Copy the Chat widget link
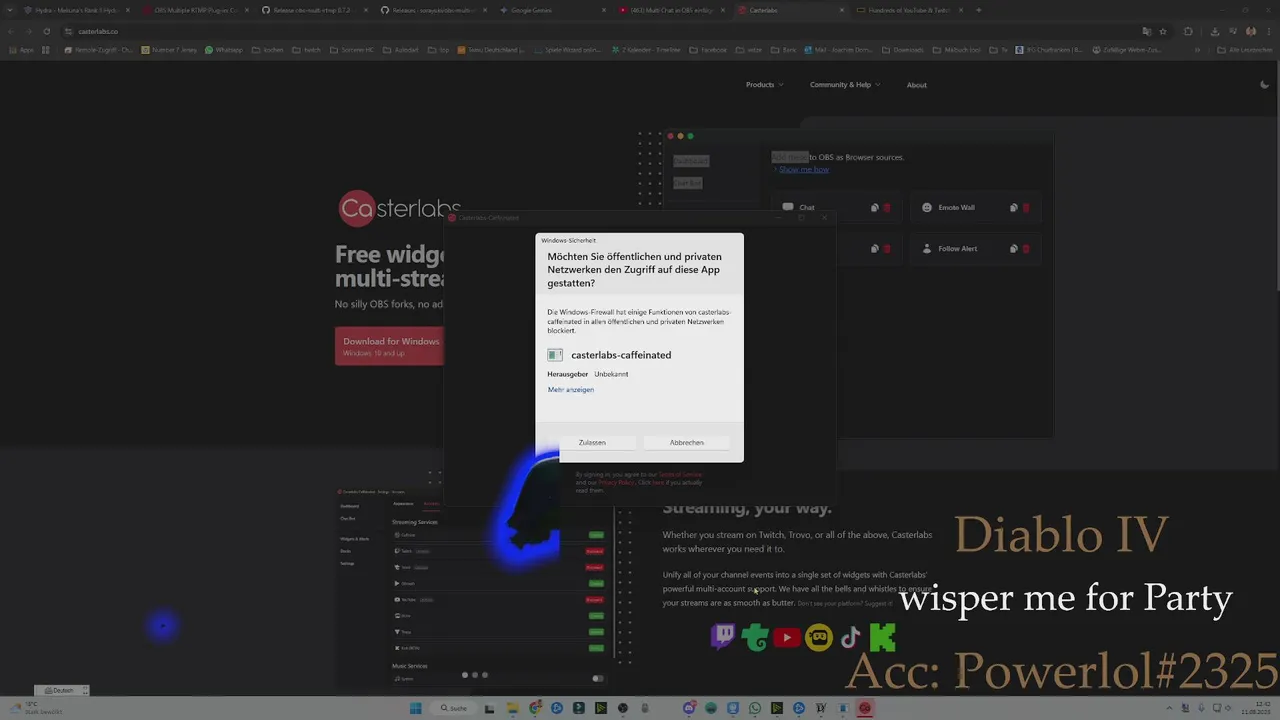Screen dimensions: 1280x720 click(875, 208)
